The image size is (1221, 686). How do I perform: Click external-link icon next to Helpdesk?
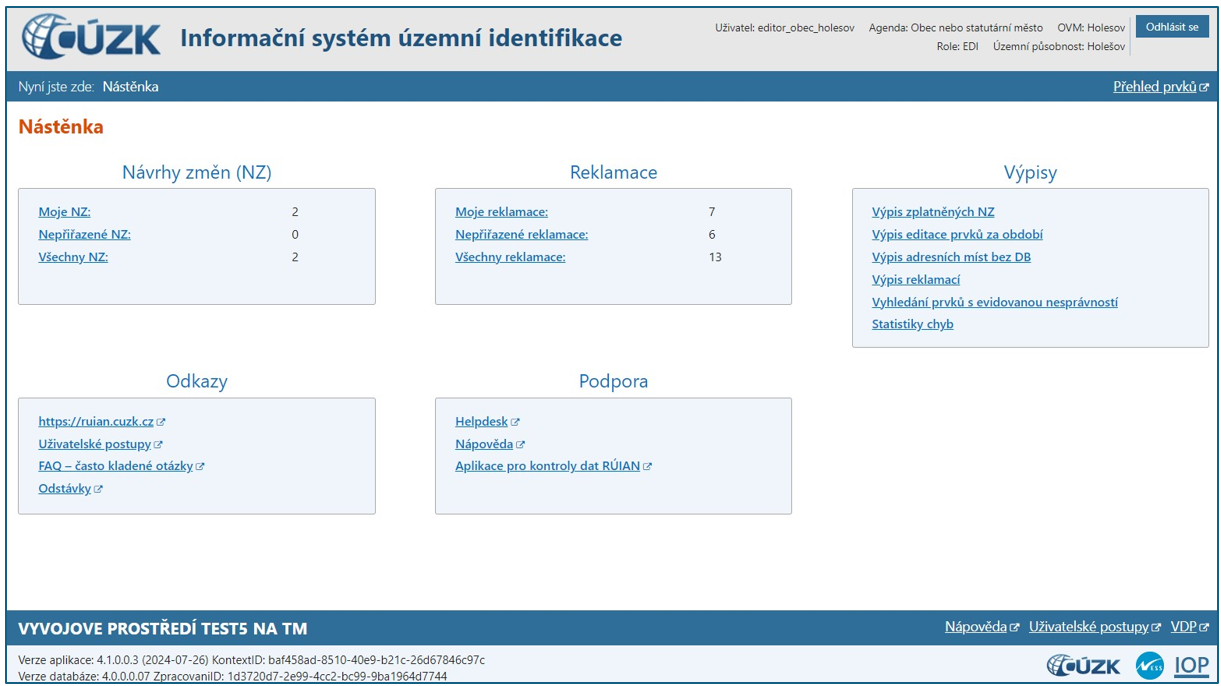coord(516,422)
